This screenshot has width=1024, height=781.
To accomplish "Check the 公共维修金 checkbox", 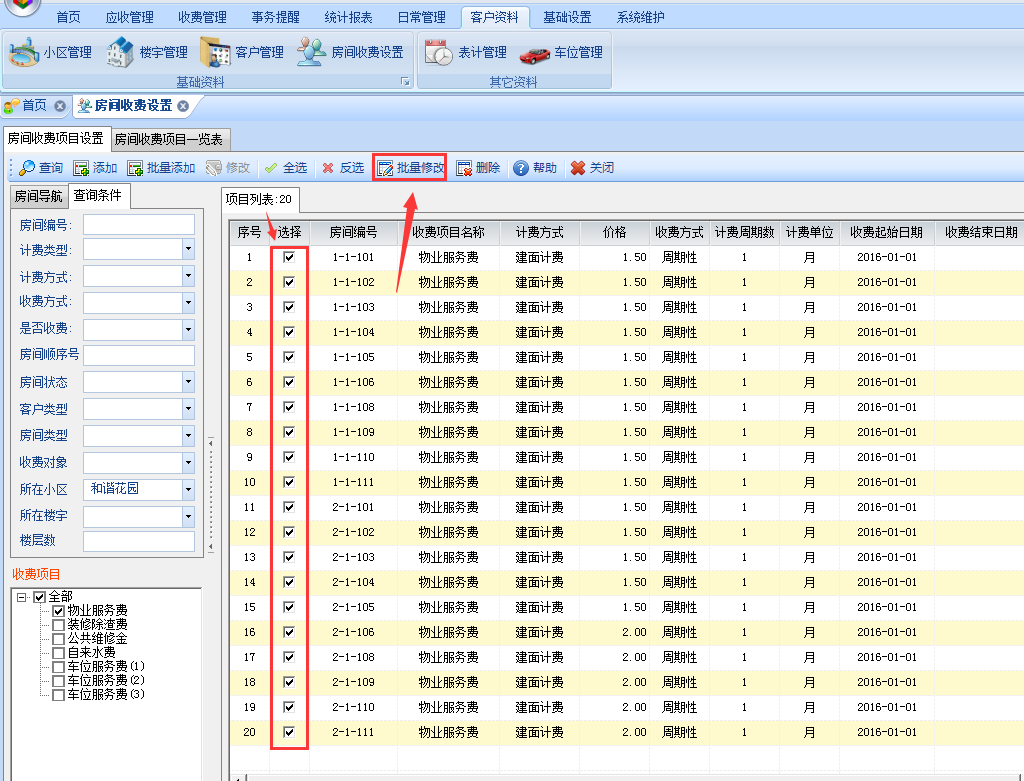I will click(58, 639).
